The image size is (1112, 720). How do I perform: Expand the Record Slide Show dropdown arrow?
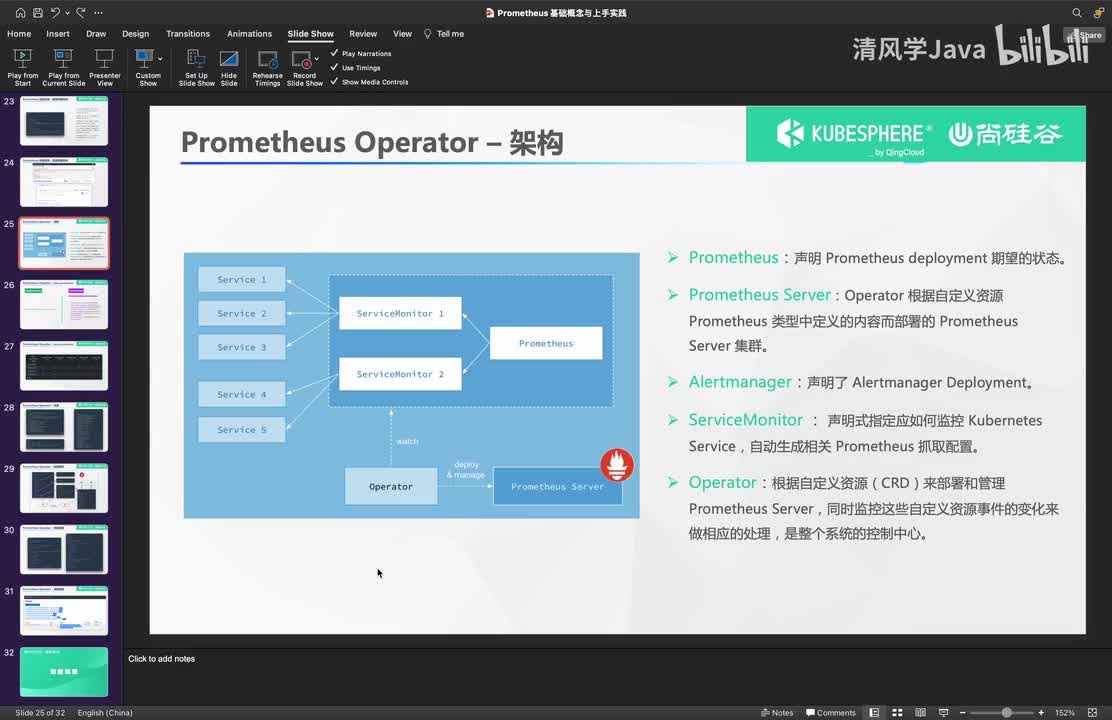[x=316, y=59]
